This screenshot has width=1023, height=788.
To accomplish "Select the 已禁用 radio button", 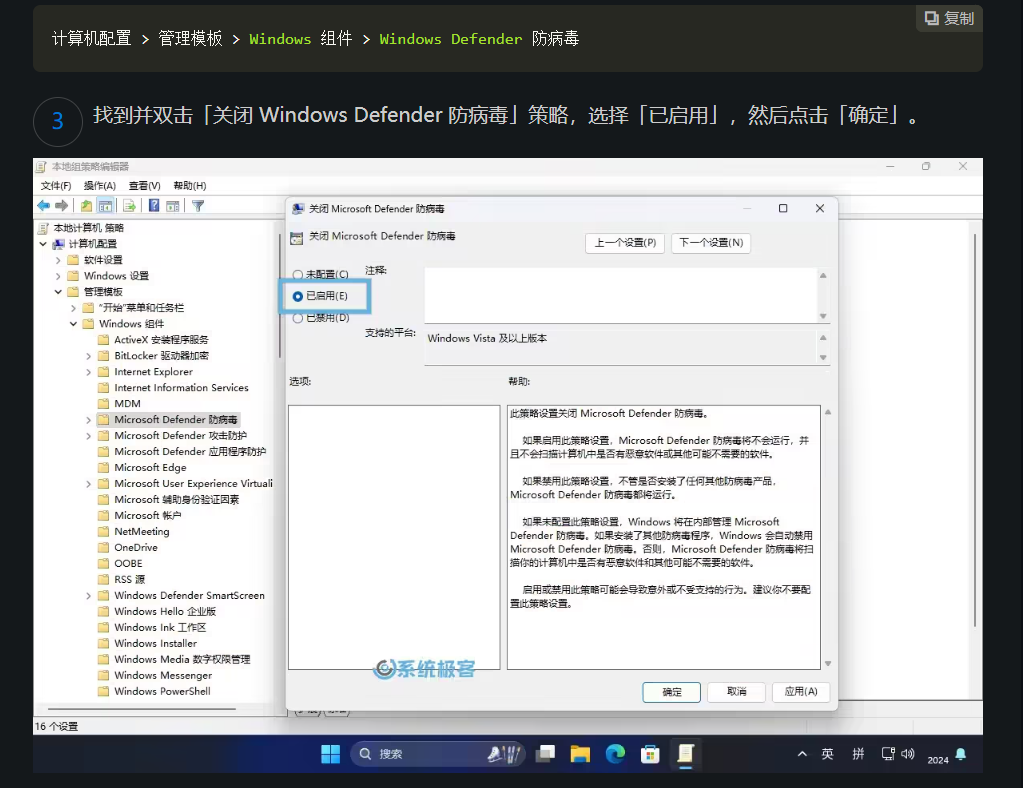I will pos(298,318).
